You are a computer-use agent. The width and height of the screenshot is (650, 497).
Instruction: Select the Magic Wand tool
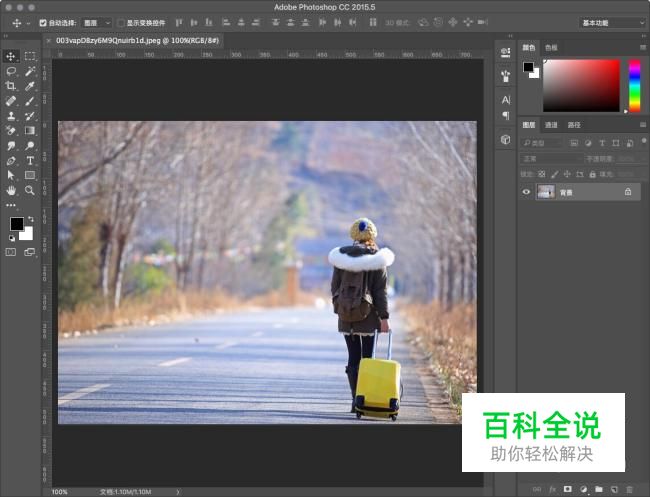[30, 71]
